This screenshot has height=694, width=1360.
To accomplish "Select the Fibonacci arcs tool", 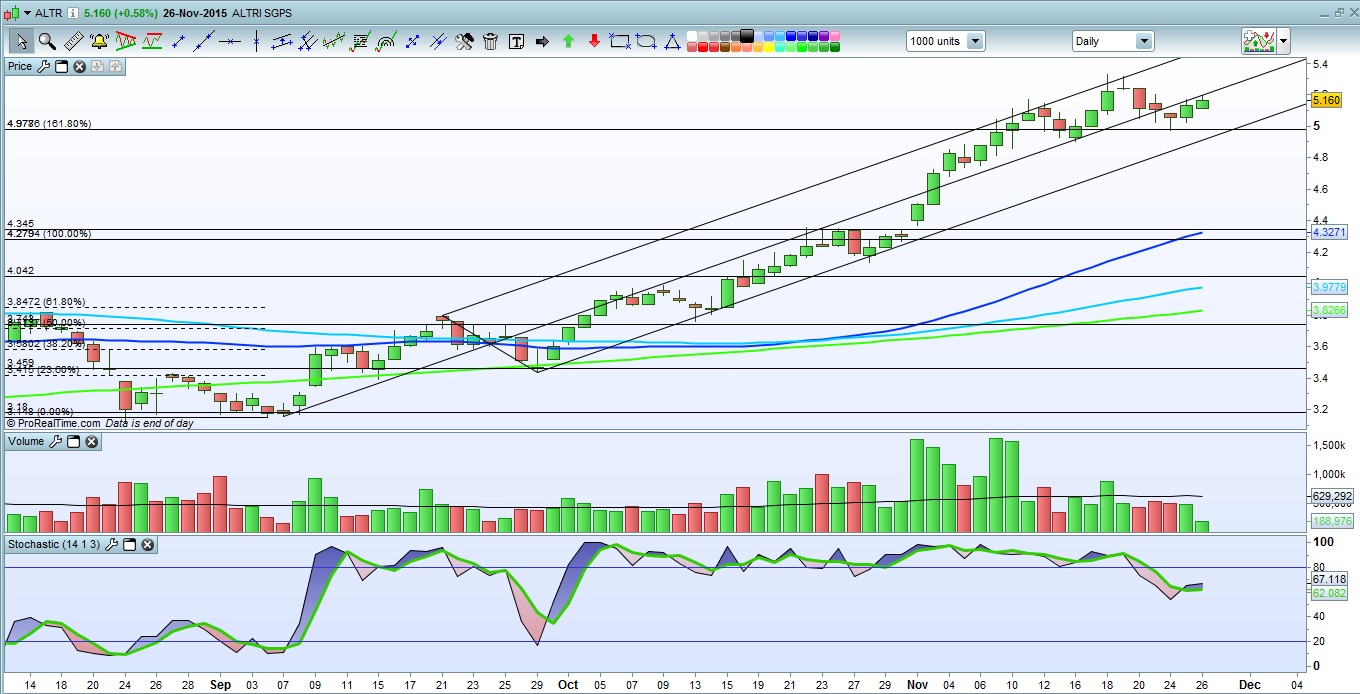I will point(386,41).
